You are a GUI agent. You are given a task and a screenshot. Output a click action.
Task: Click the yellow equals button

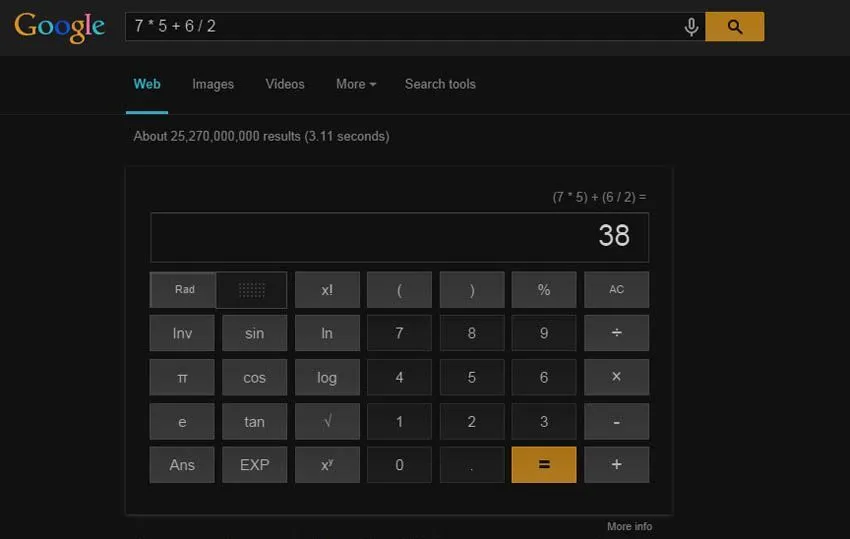click(x=544, y=465)
